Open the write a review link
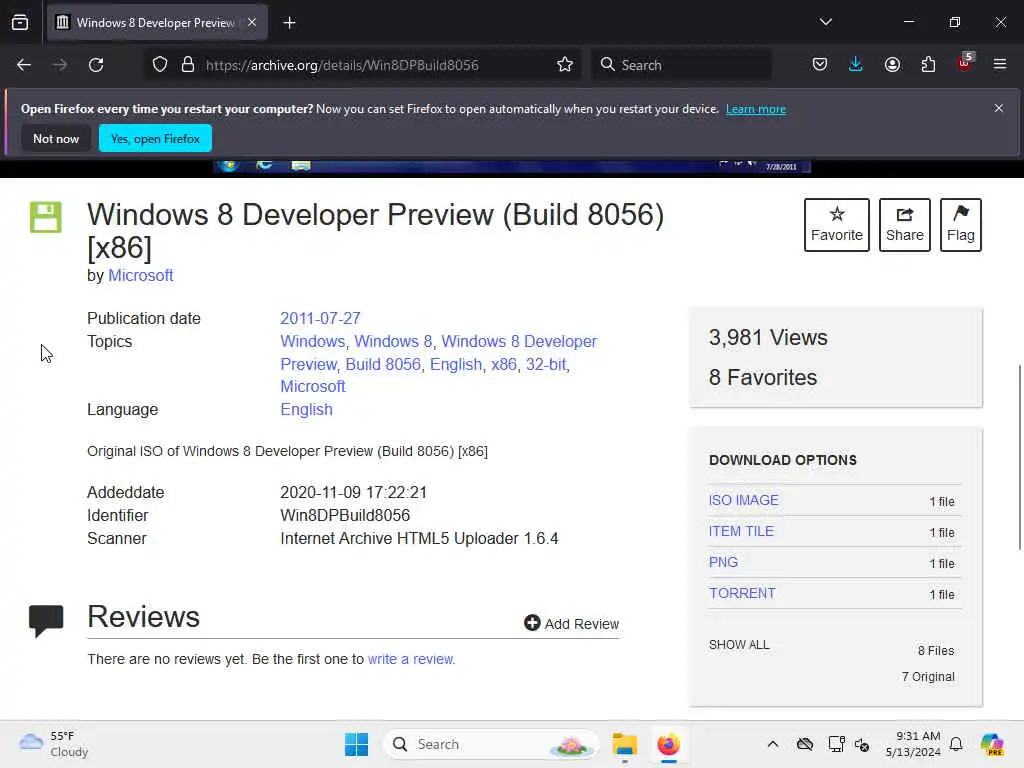Screen dimensions: 1024x768 click(411, 659)
